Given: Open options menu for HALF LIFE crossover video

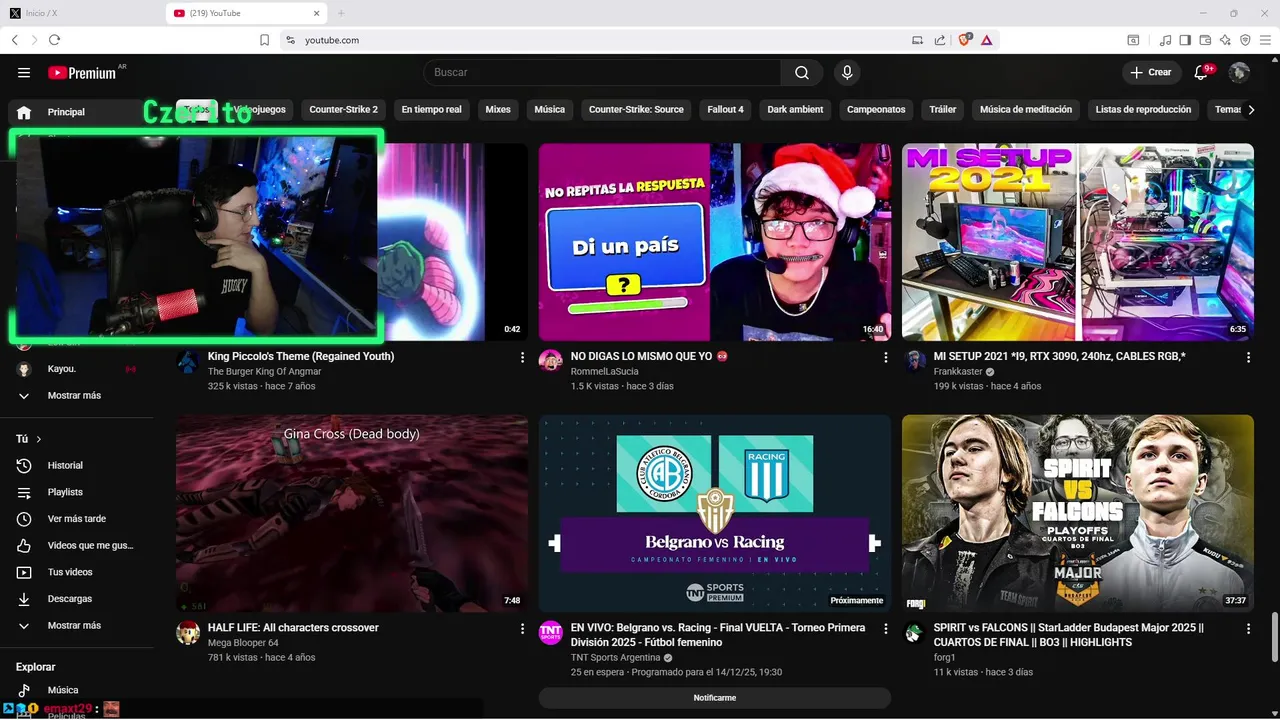Looking at the screenshot, I should click(x=522, y=629).
